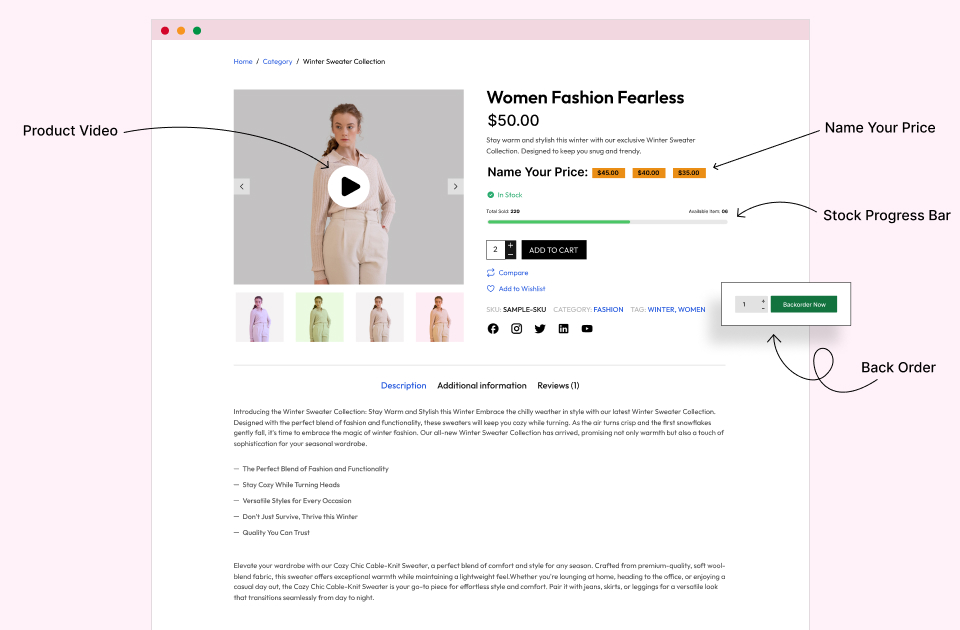Open the Facebook share icon

click(493, 329)
